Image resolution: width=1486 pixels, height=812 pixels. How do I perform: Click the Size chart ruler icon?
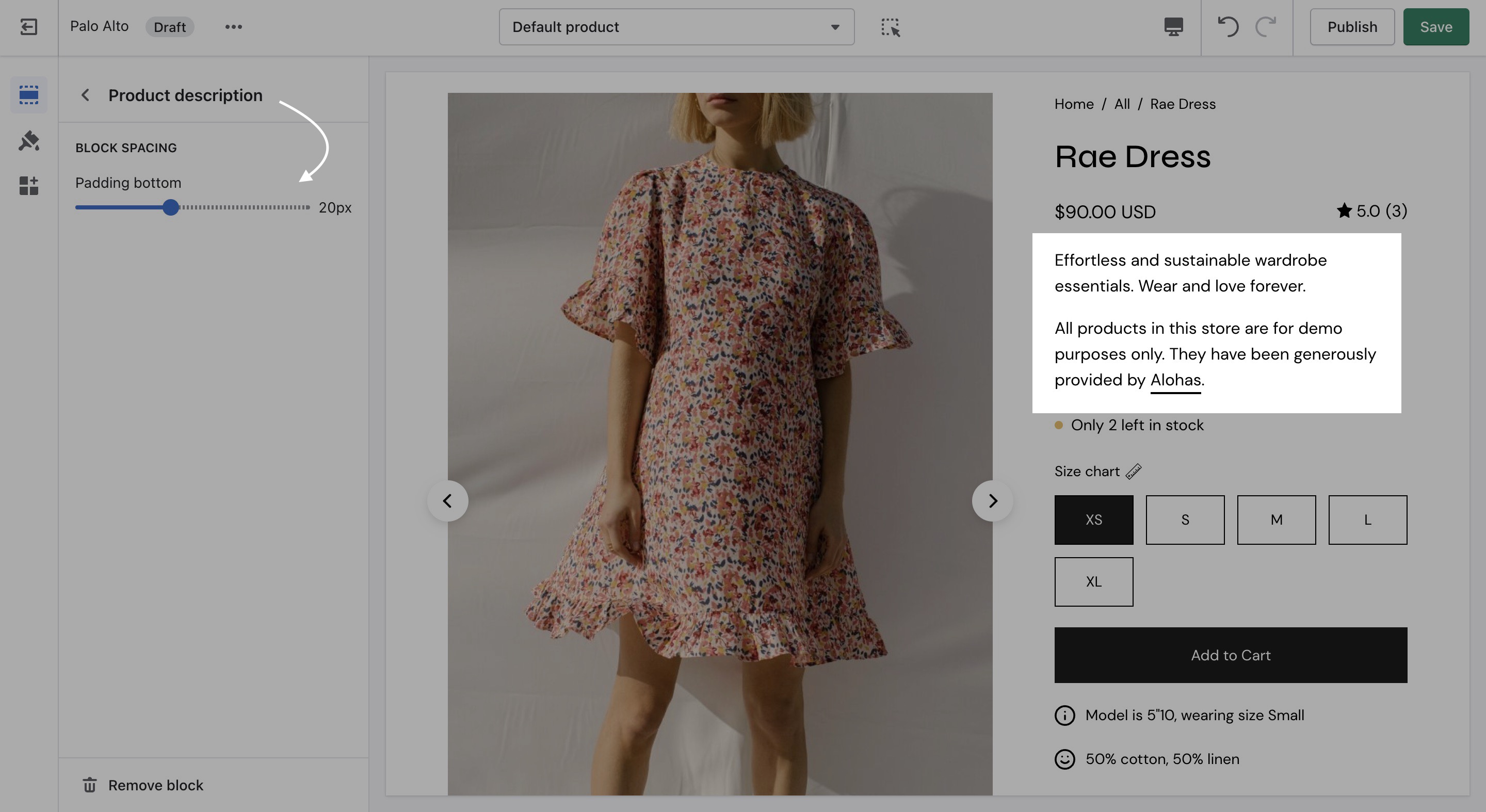1133,471
